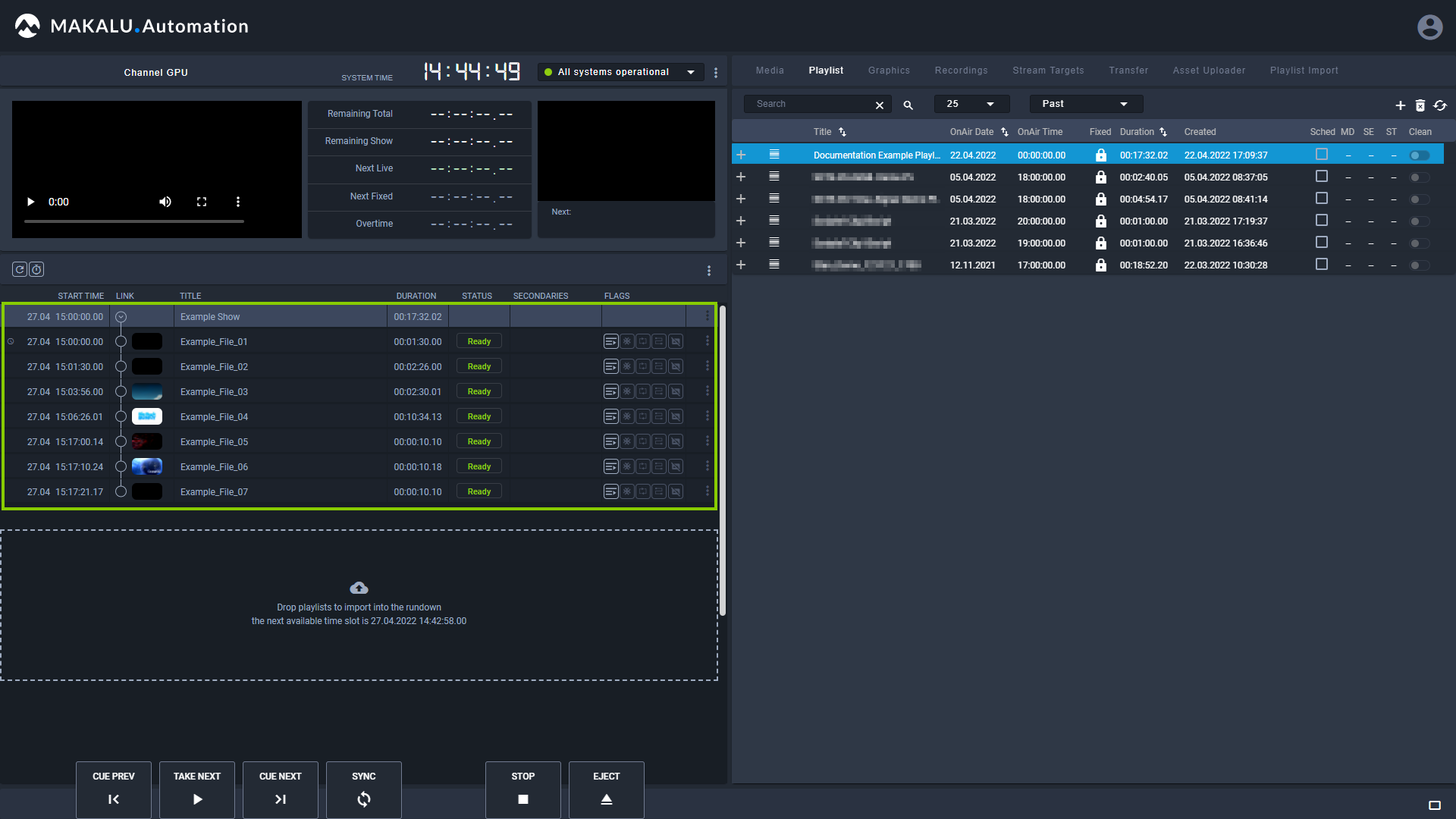The height and width of the screenshot is (819, 1456).
Task: Toggle Clean switch for playlist created 22.03.2022 10:30:28
Action: [x=1420, y=265]
